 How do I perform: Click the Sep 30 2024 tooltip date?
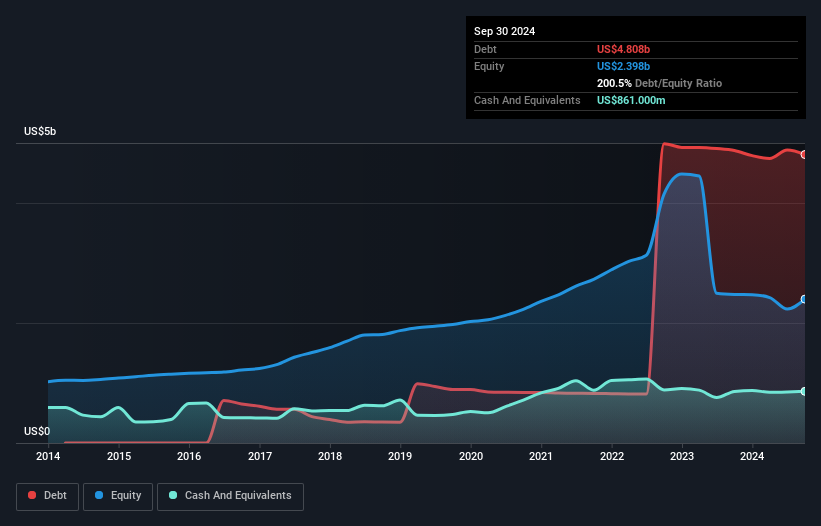(504, 31)
